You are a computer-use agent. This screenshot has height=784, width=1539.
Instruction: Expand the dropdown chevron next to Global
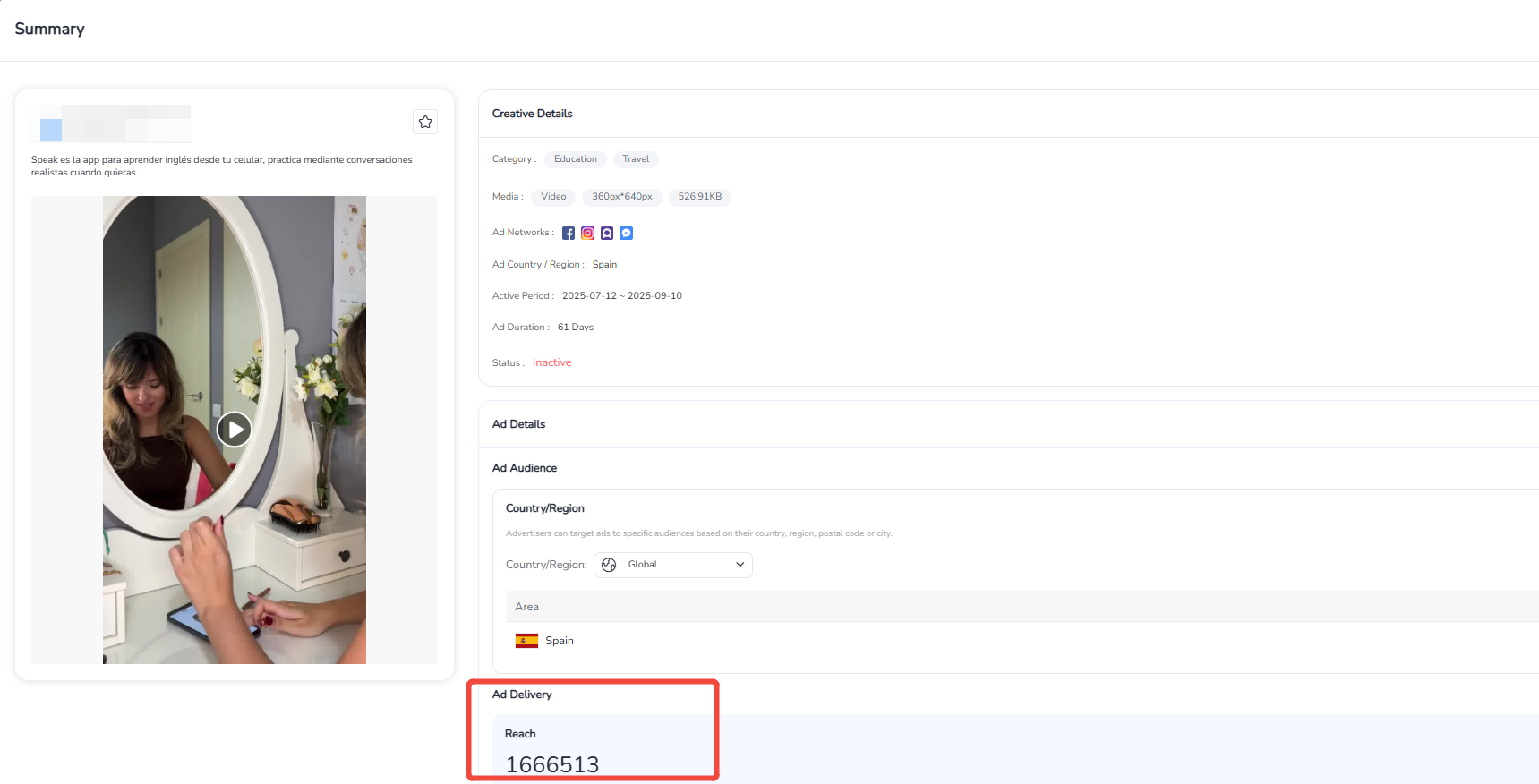[x=740, y=565]
